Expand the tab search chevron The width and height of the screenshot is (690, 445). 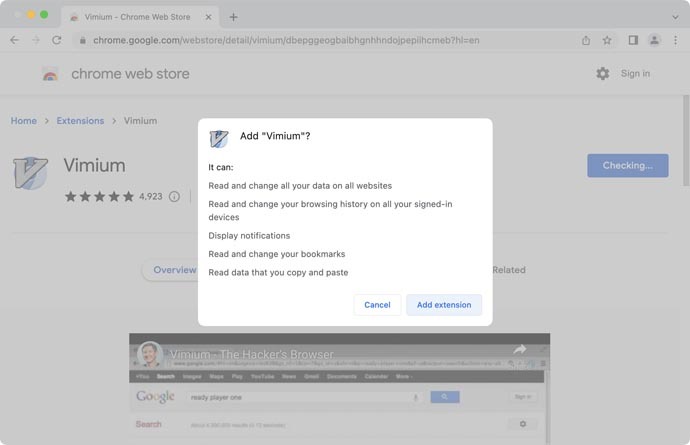tap(675, 17)
